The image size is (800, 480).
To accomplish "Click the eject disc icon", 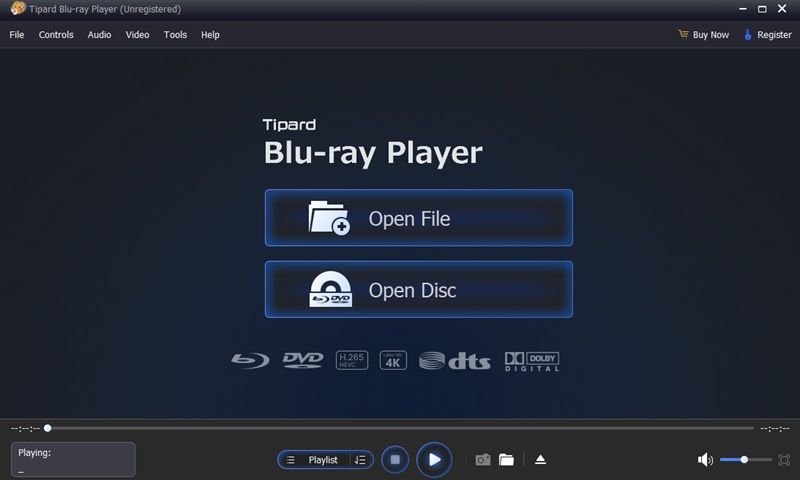I will coord(540,460).
